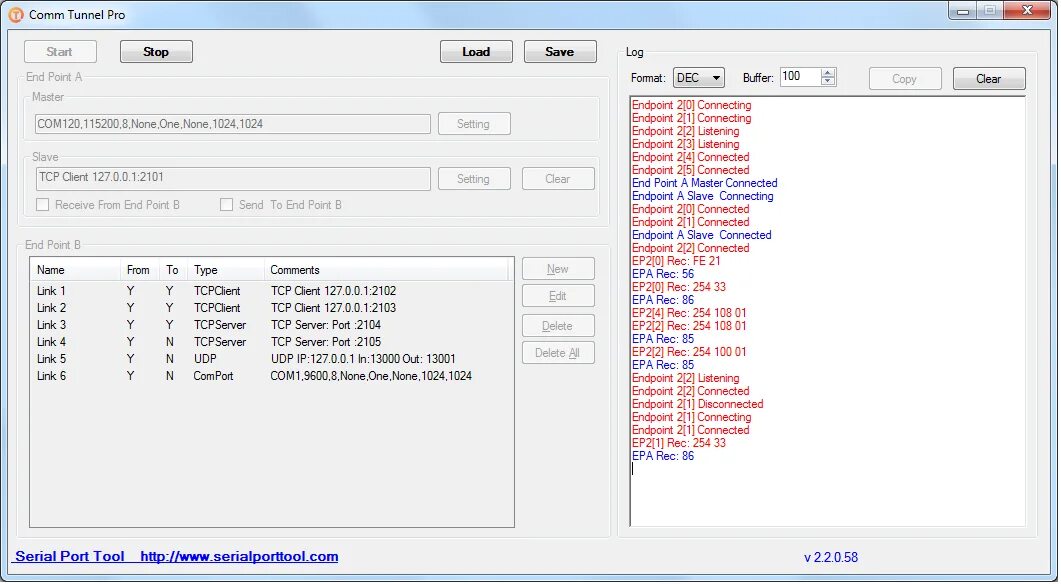Select the Link 2 row
This screenshot has width=1061, height=584.
271,307
